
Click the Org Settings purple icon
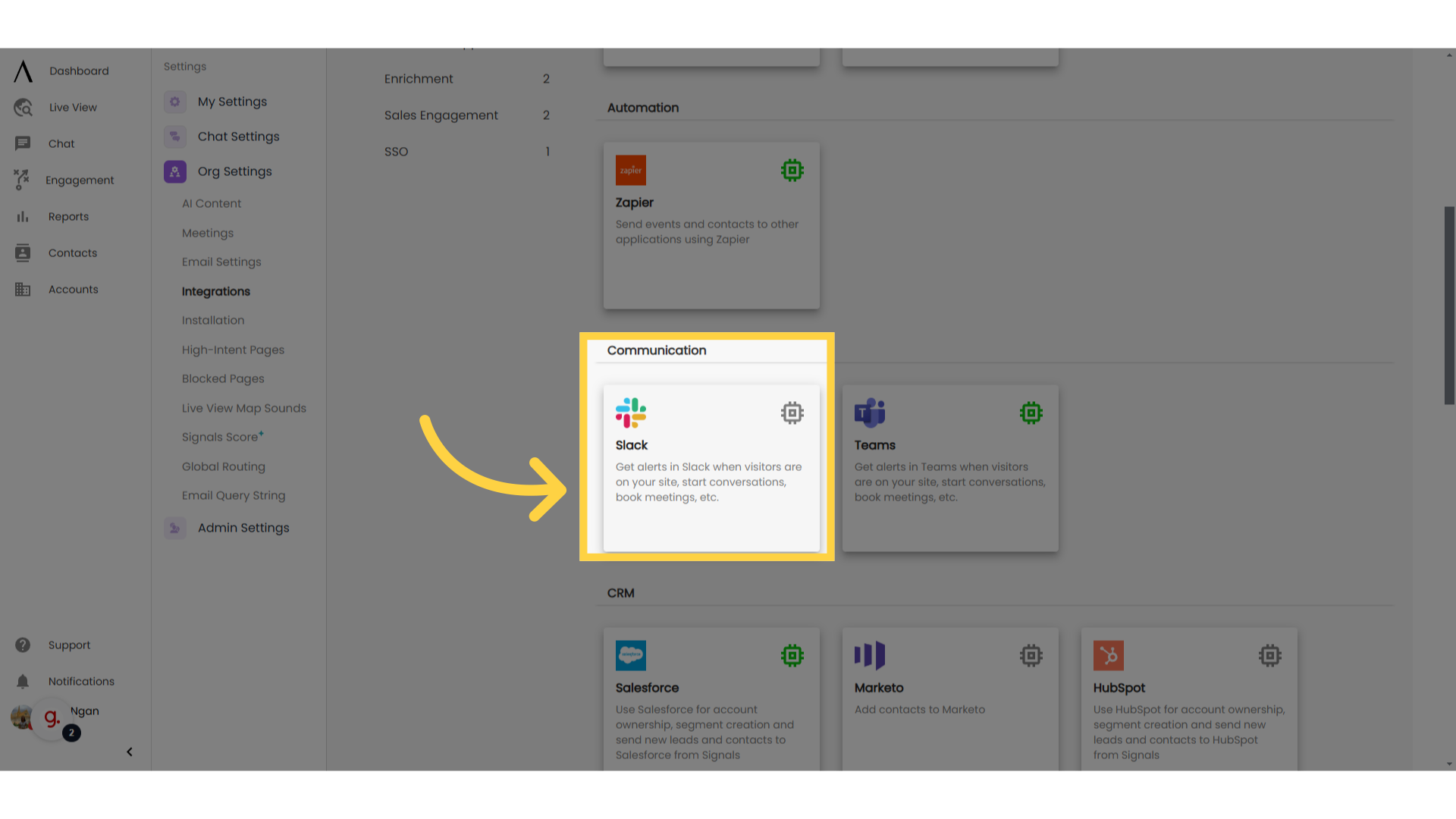click(175, 171)
